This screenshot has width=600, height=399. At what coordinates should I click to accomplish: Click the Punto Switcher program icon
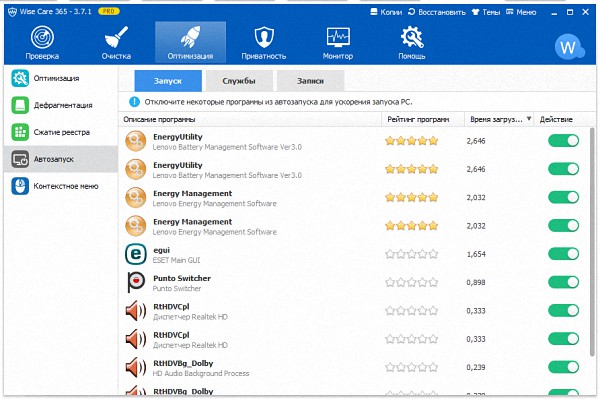[136, 282]
